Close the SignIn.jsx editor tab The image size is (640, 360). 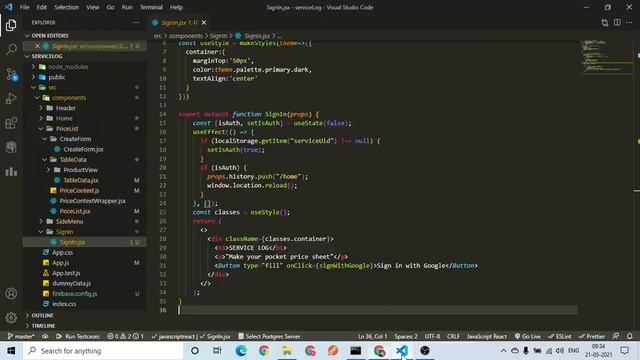click(x=204, y=22)
